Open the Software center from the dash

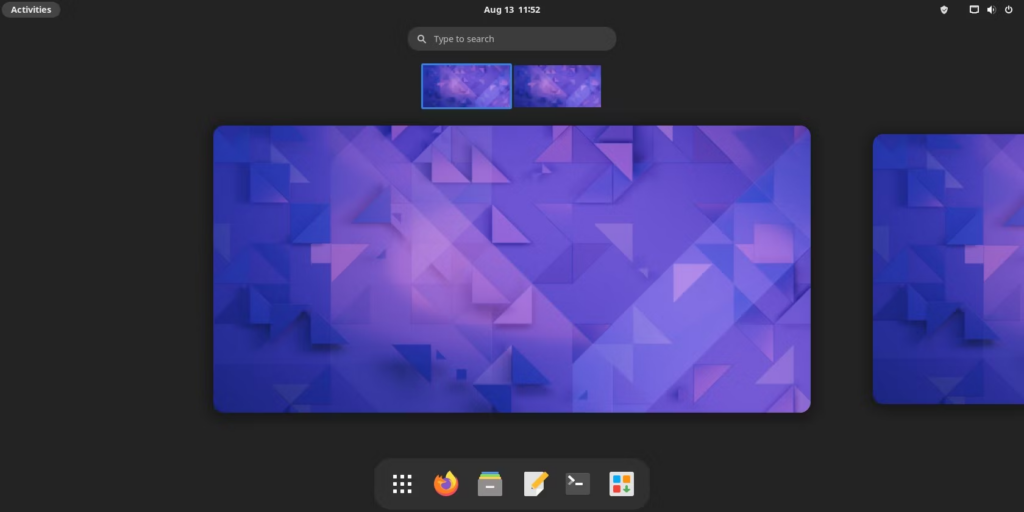point(622,484)
